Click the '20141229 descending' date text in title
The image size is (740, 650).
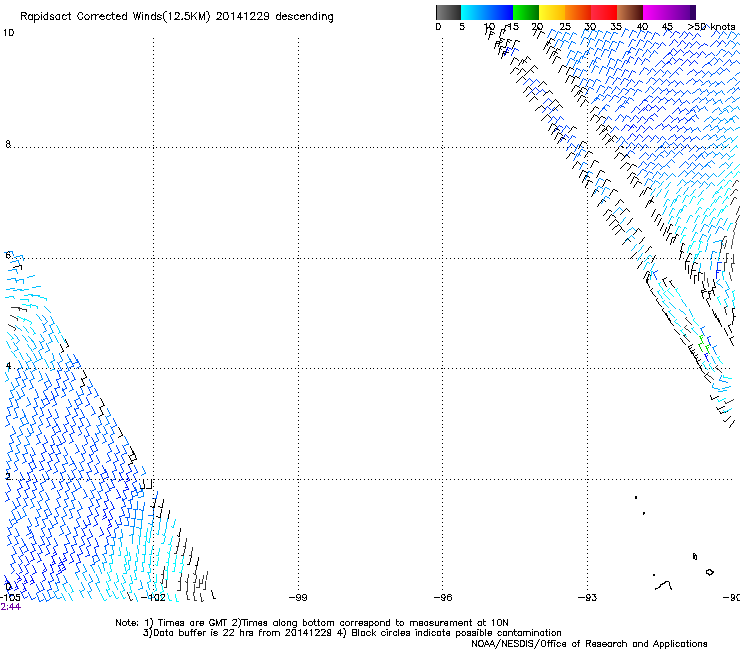point(274,17)
